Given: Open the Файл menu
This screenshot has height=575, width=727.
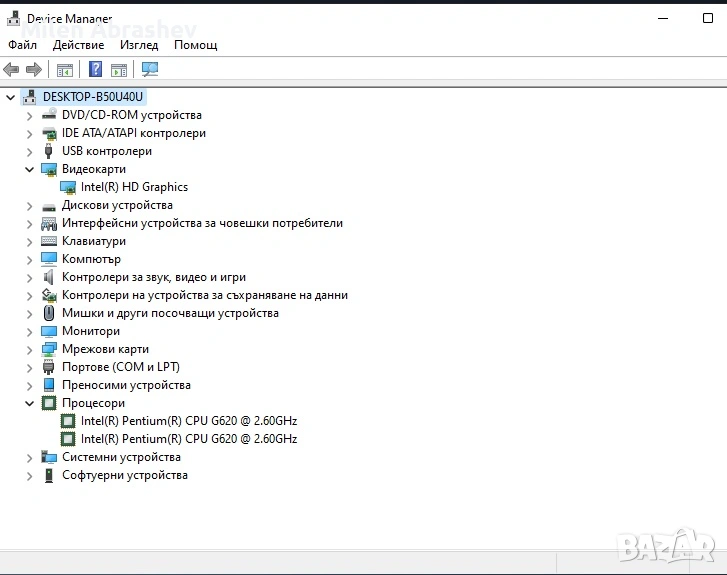Looking at the screenshot, I should 22,45.
